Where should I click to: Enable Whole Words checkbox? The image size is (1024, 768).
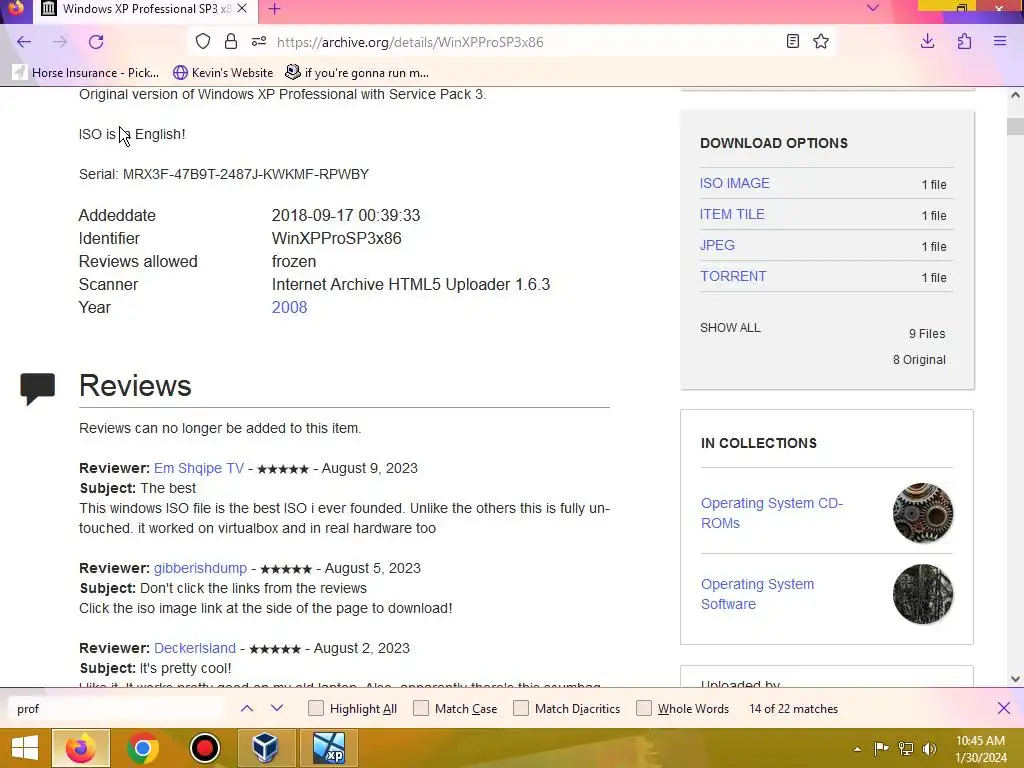644,709
